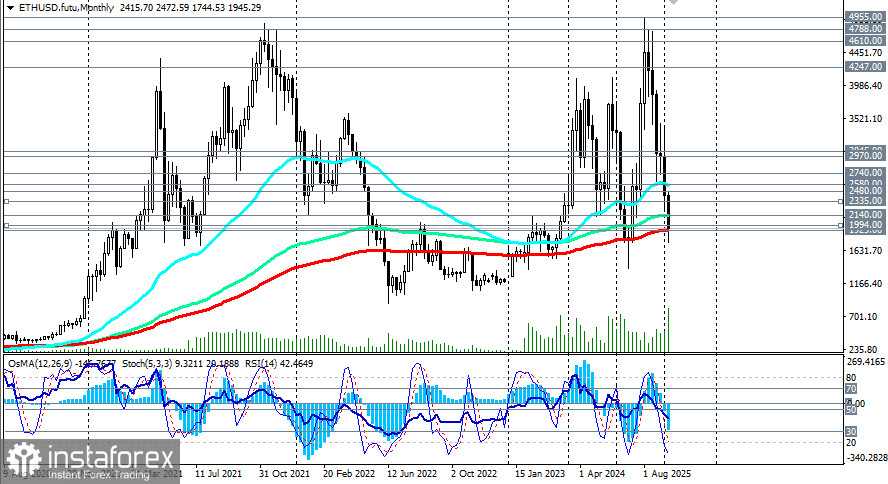The width and height of the screenshot is (888, 484).
Task: Click the 2 Oct 2022 date label
Action: click(x=474, y=473)
